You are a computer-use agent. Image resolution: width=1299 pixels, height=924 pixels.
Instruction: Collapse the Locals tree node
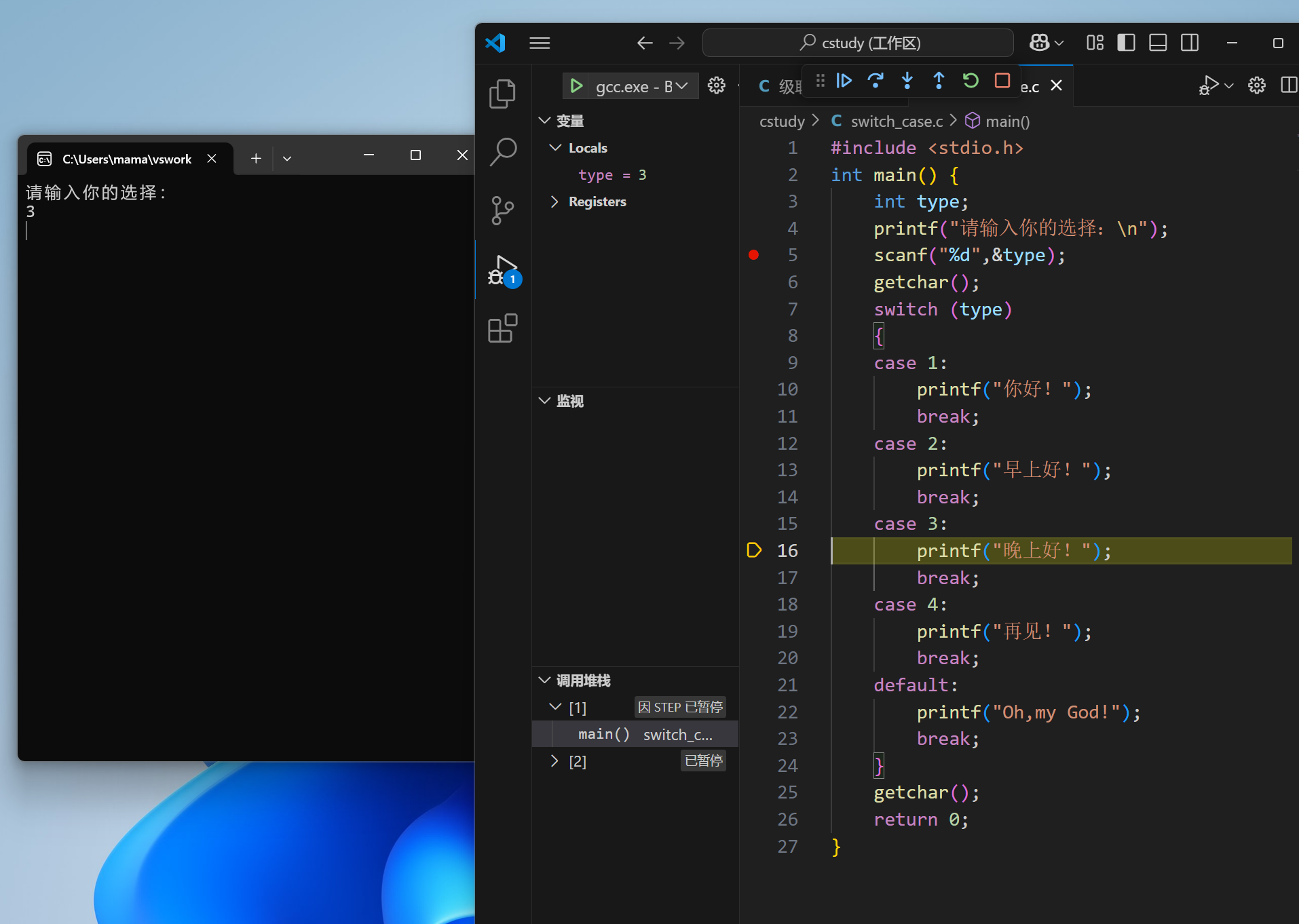pos(555,148)
